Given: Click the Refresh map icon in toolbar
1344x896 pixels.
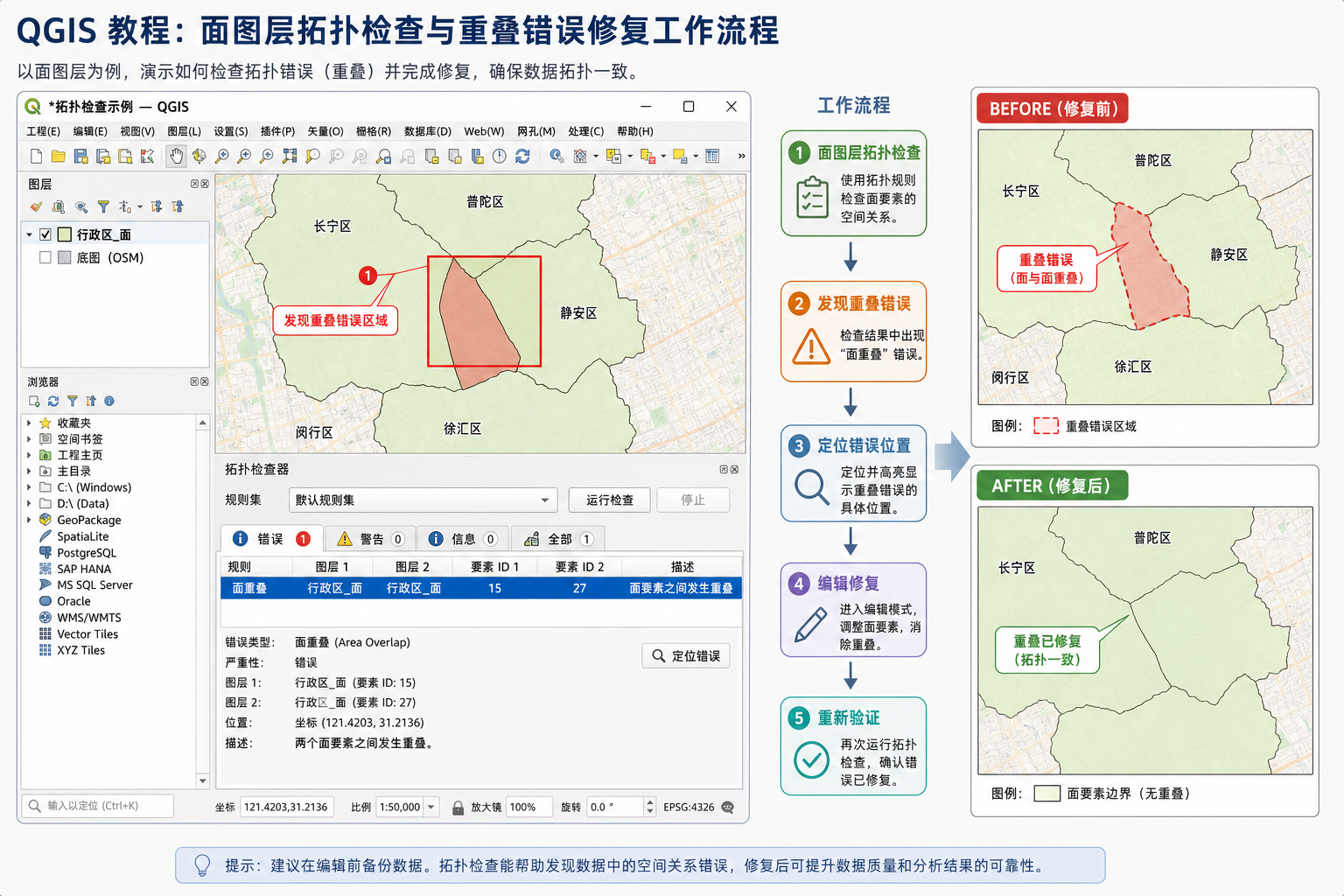Looking at the screenshot, I should [x=522, y=156].
